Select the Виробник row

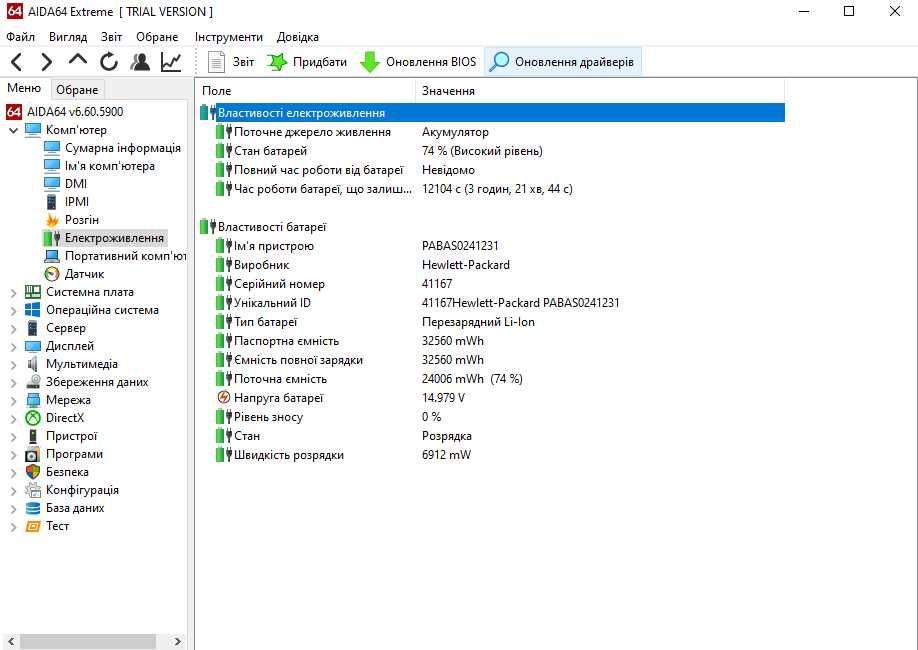[492, 265]
